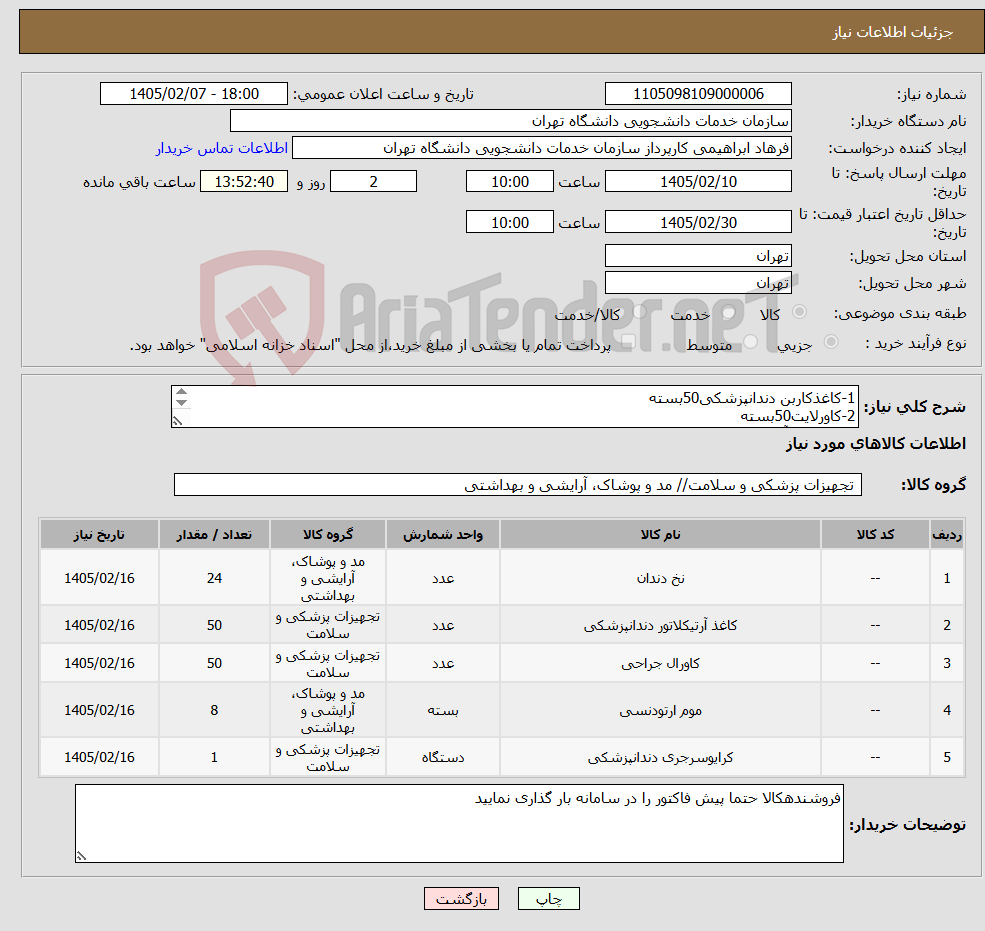
Task: Click the response deadline date 1405/02/10
Action: tap(698, 182)
